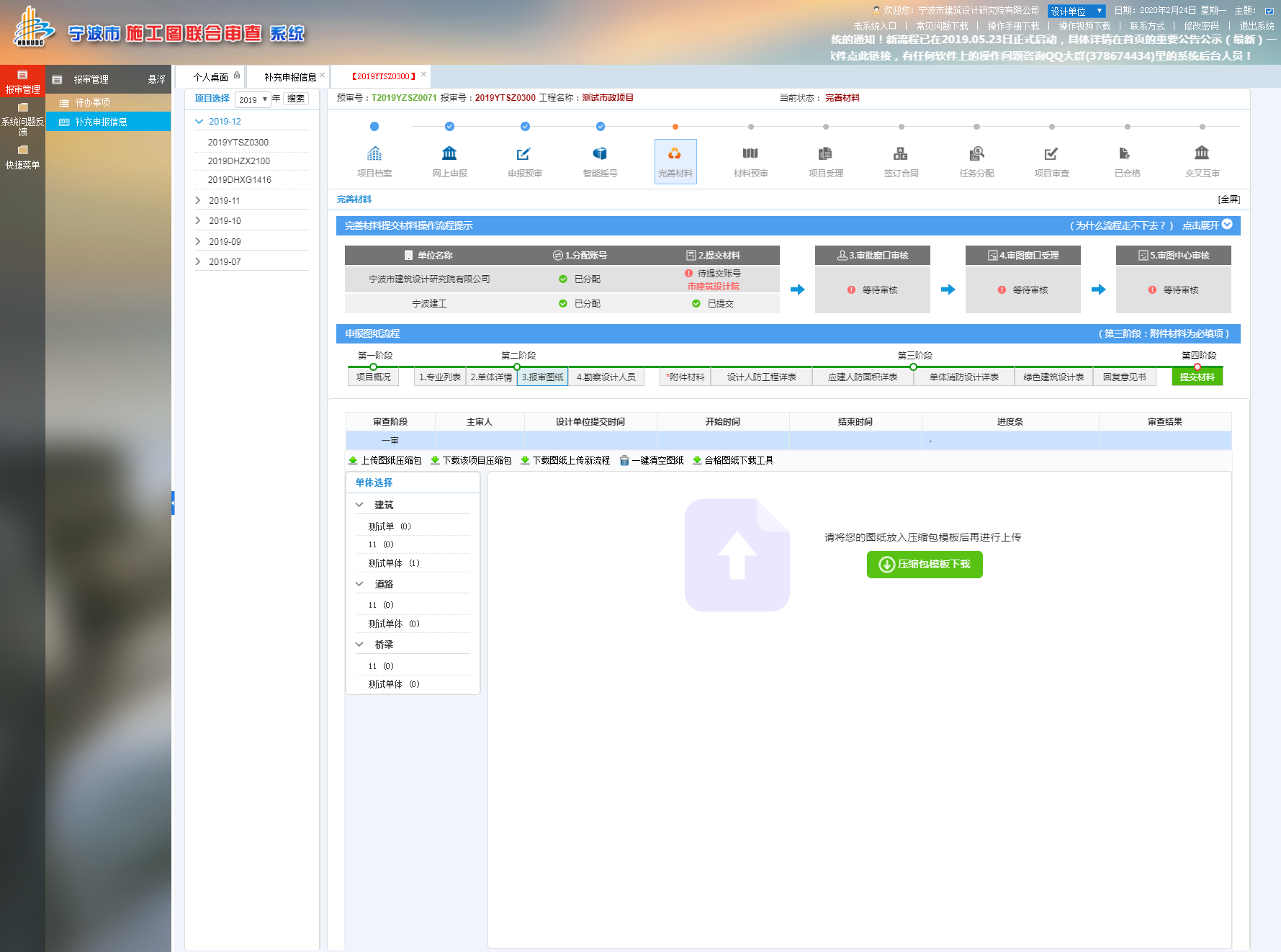The image size is (1281, 952).
Task: Open the 签订合同 step icon
Action: (901, 154)
